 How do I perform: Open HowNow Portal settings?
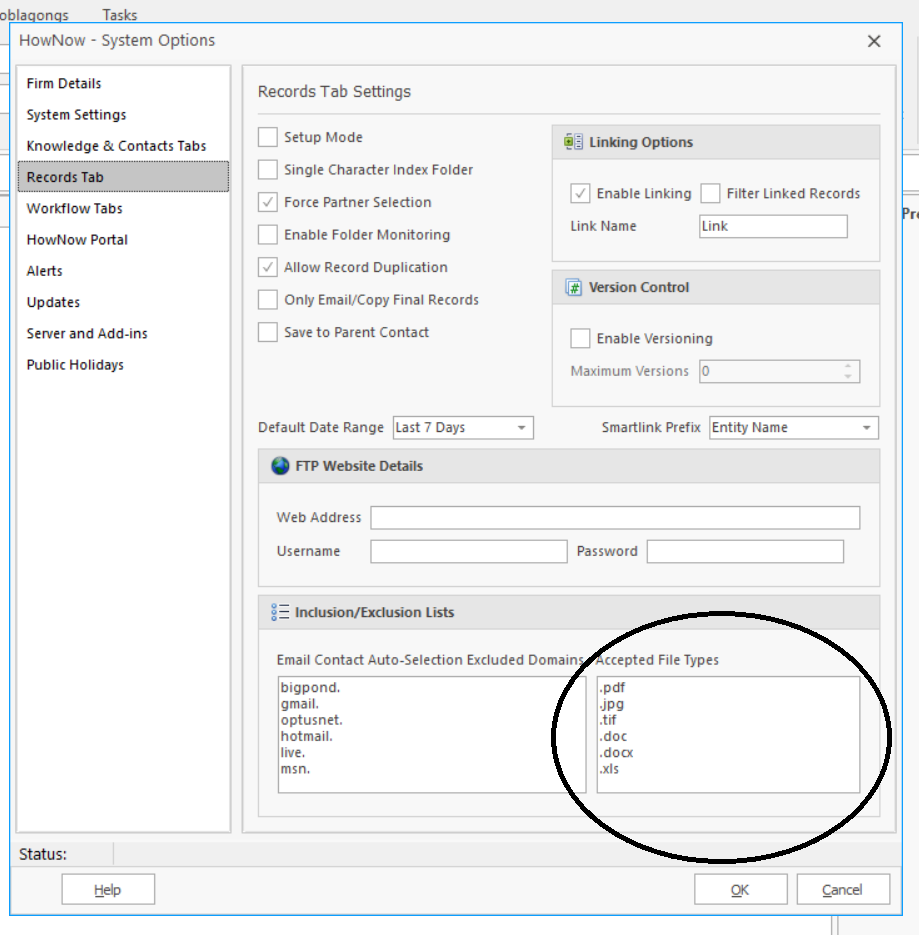[77, 240]
